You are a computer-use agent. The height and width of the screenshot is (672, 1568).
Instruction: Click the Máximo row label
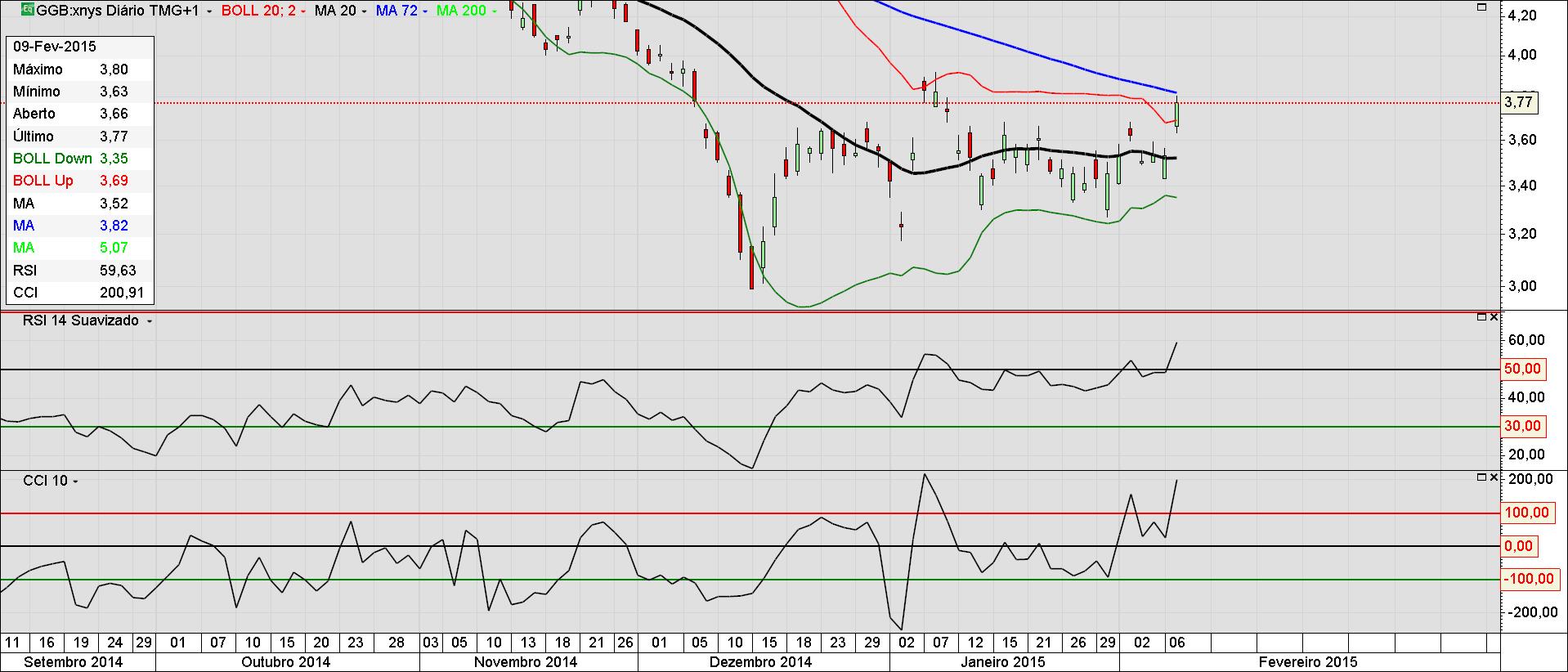pyautogui.click(x=38, y=69)
